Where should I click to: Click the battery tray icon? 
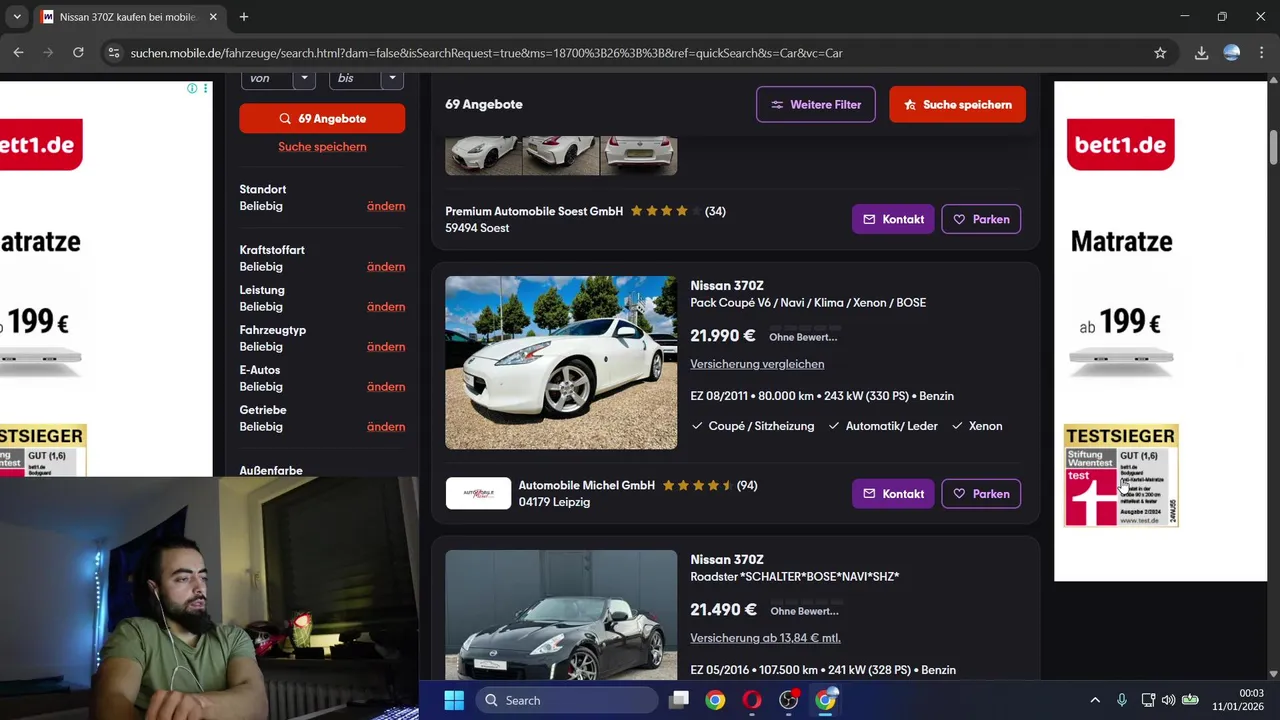[1190, 700]
